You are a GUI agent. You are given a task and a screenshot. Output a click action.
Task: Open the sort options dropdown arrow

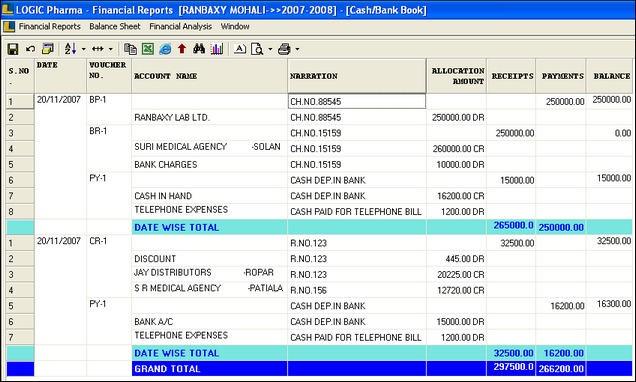pos(84,49)
